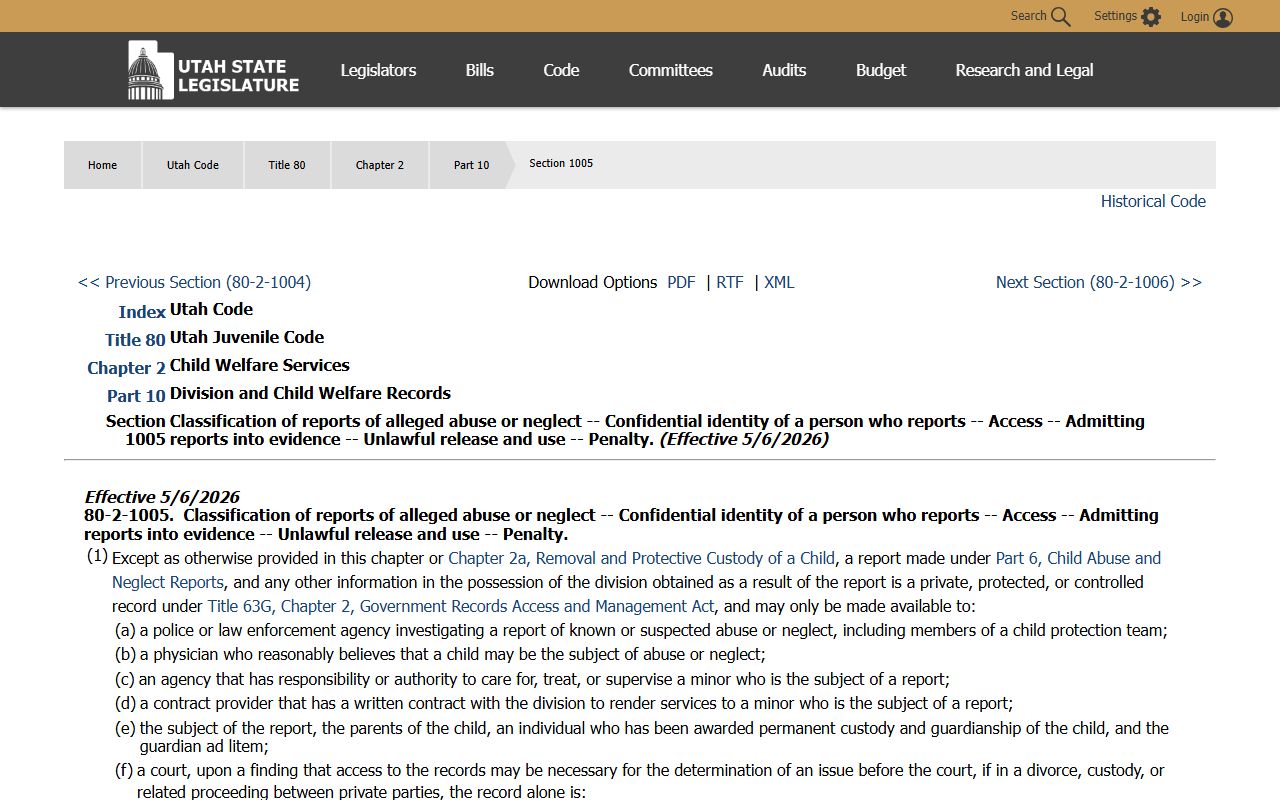The height and width of the screenshot is (800, 1280).
Task: Download the section as RTF
Action: click(730, 282)
